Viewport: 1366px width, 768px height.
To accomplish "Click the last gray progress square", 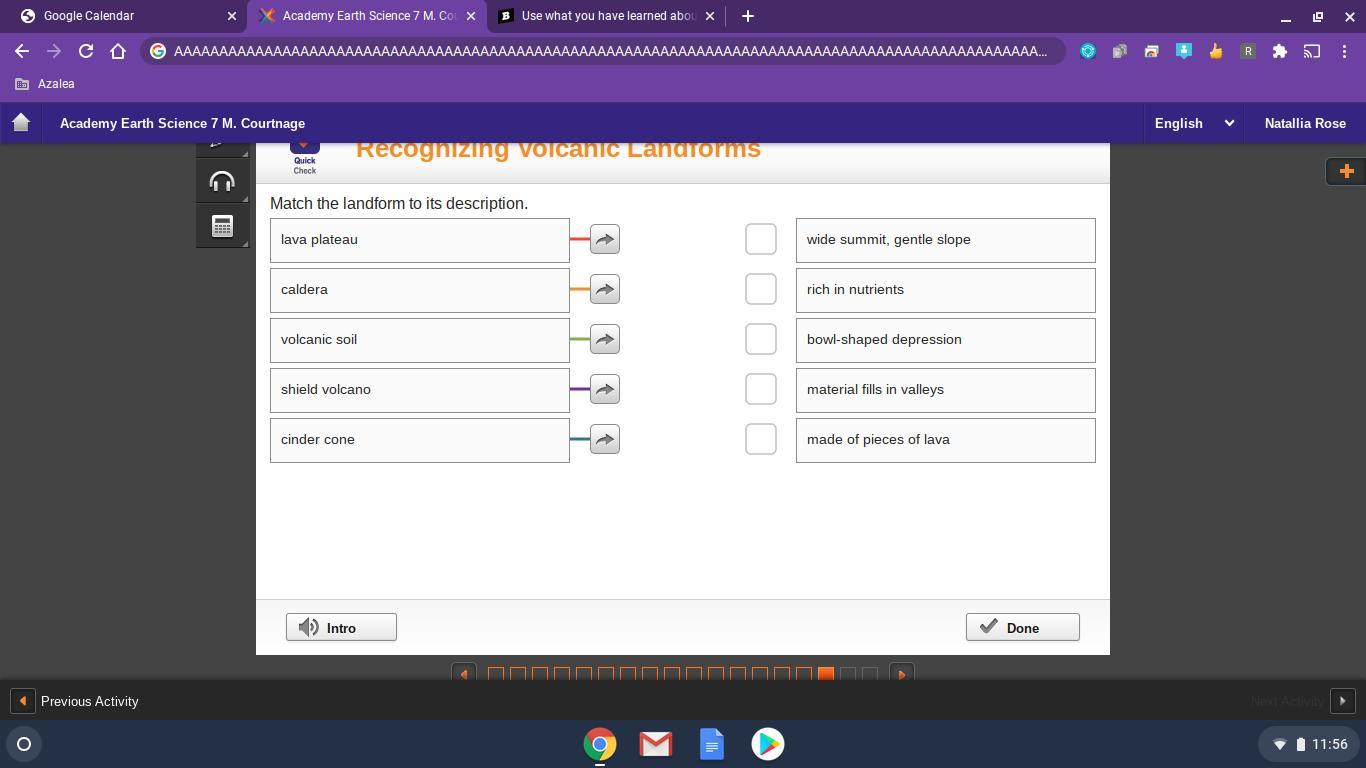I will point(870,674).
